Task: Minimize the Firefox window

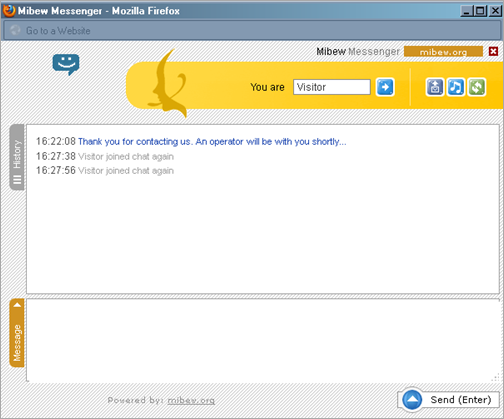Action: pyautogui.click(x=466, y=11)
